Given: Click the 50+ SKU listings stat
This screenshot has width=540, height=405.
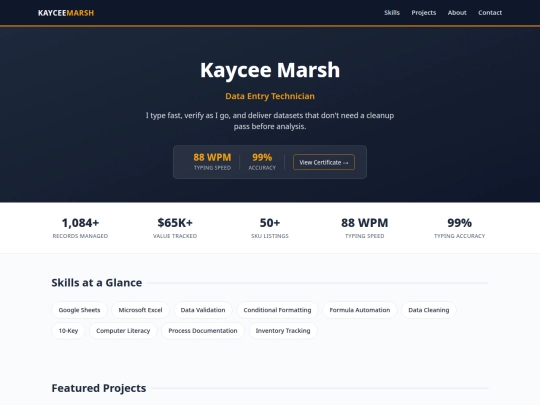Looking at the screenshot, I should point(270,228).
